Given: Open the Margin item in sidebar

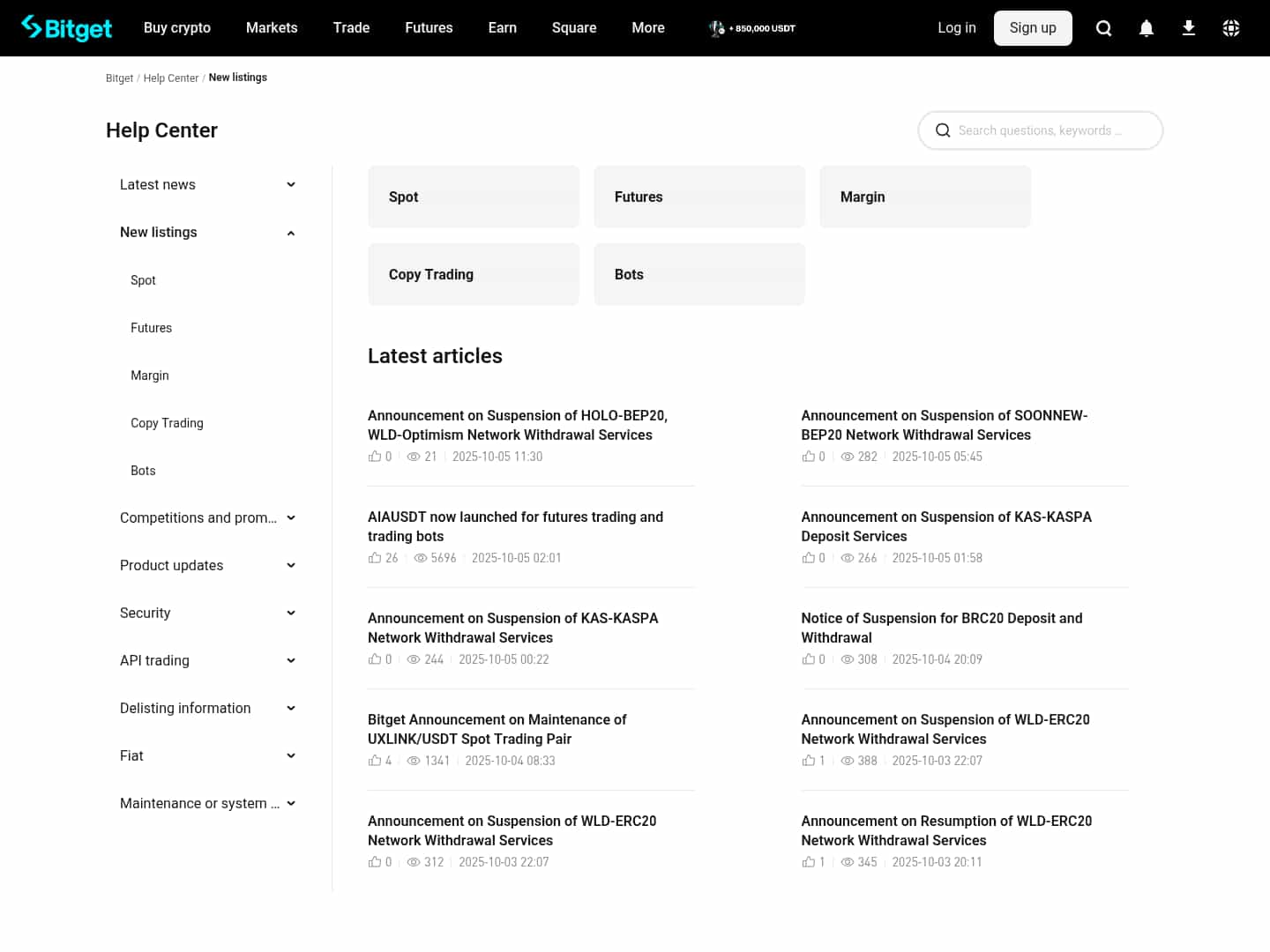Looking at the screenshot, I should (150, 376).
